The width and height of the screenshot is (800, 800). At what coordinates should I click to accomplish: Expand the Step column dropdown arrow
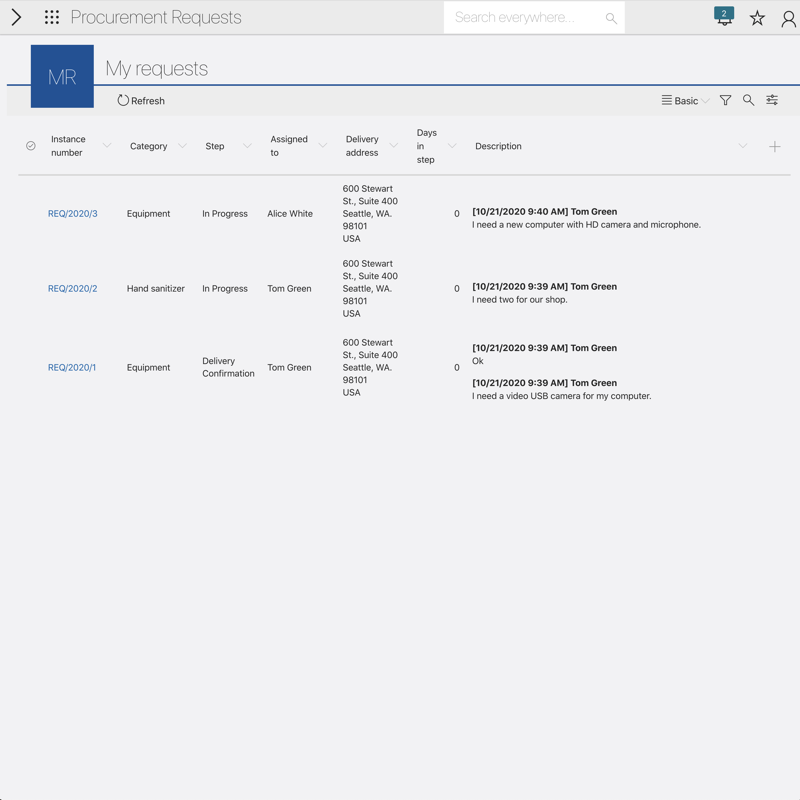point(247,147)
